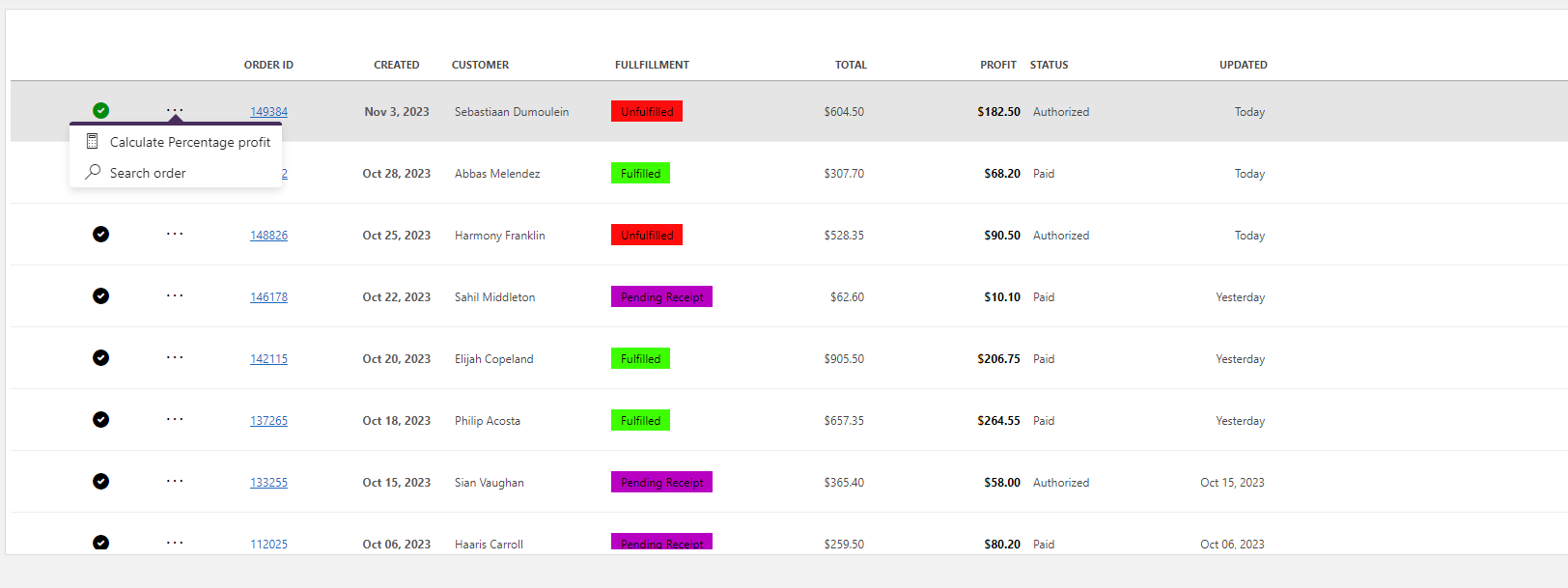Viewport: 1568px width, 588px height.
Task: Click the calculator icon in the context menu
Action: (x=93, y=142)
